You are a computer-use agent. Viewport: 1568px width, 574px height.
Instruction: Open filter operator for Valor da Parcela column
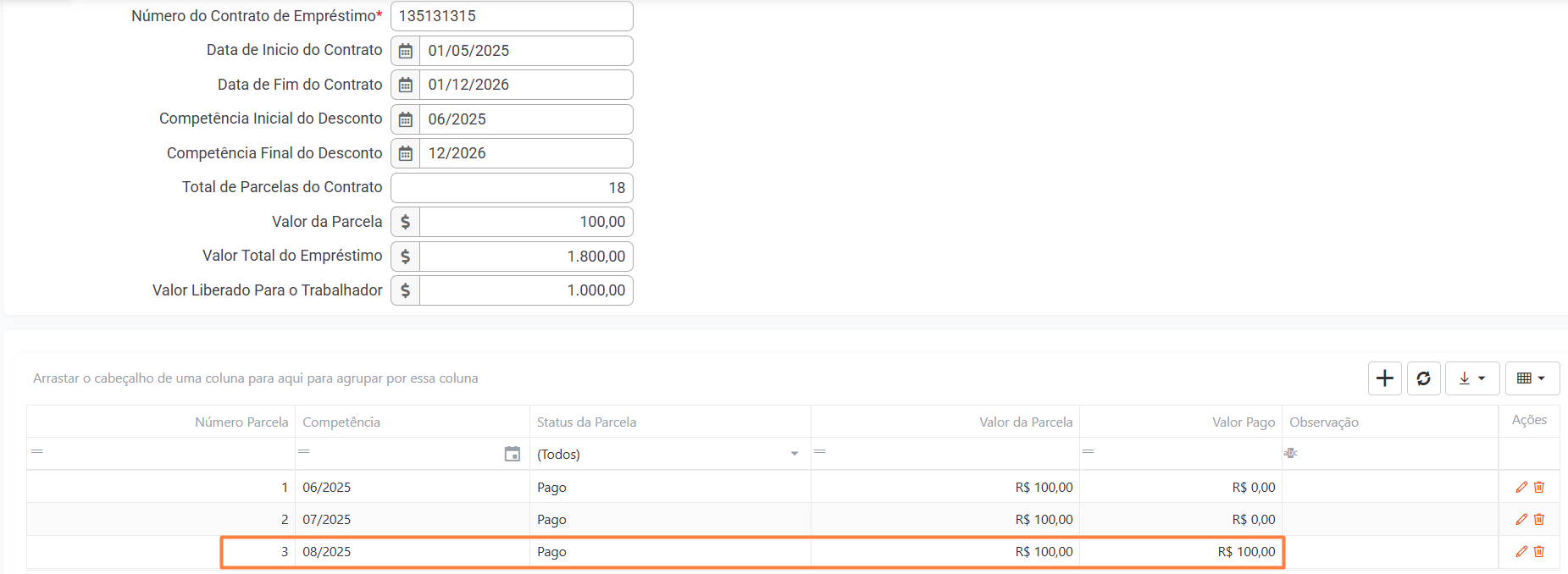tap(820, 451)
